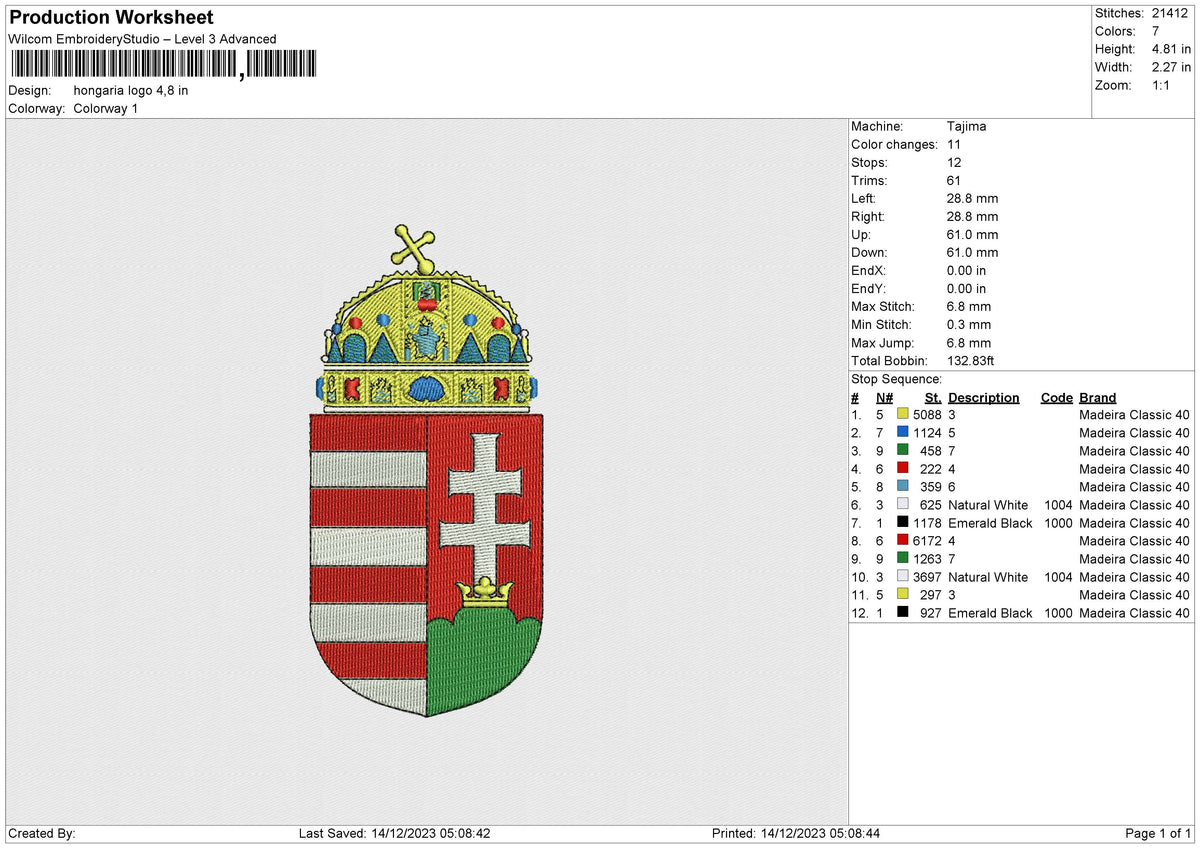Click min stitch value '0.3 mm'
The width and height of the screenshot is (1200, 848).
tap(969, 324)
